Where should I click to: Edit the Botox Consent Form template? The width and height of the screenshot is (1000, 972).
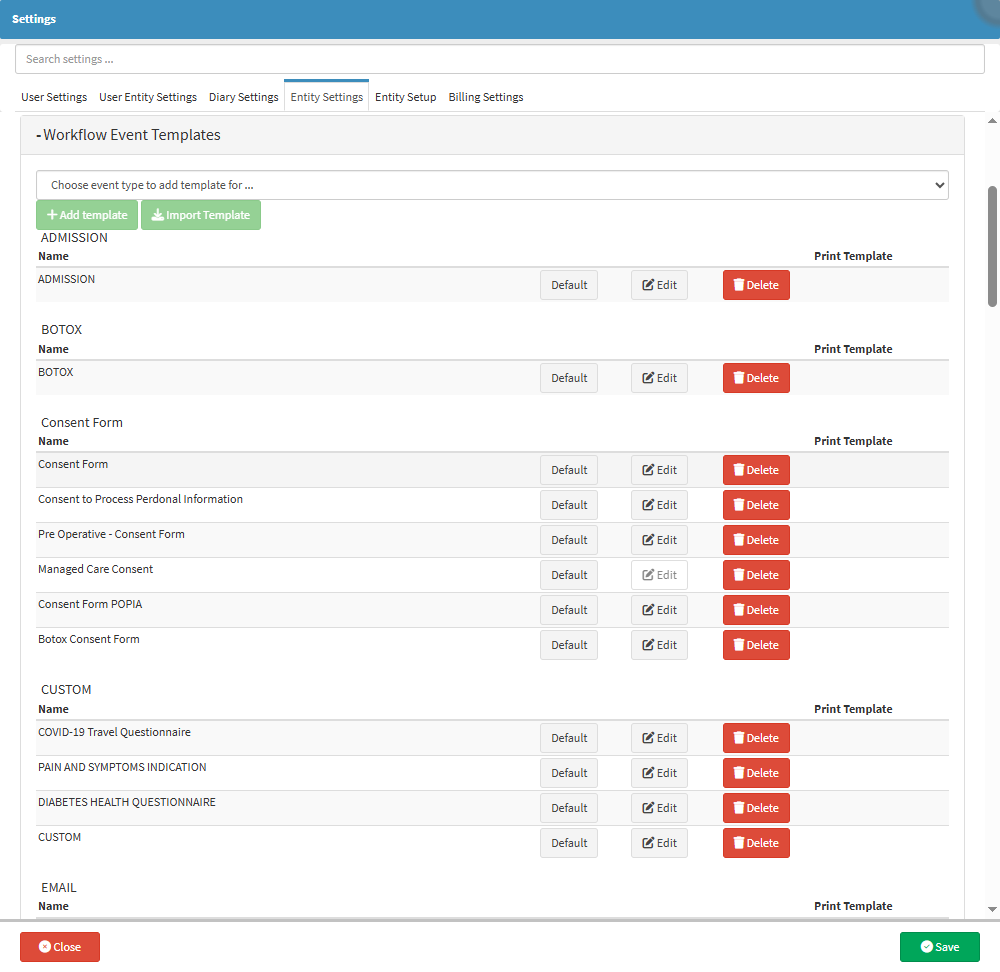point(659,645)
